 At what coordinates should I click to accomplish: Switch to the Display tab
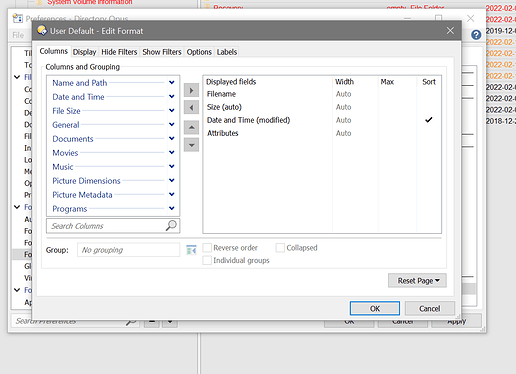pyautogui.click(x=84, y=52)
